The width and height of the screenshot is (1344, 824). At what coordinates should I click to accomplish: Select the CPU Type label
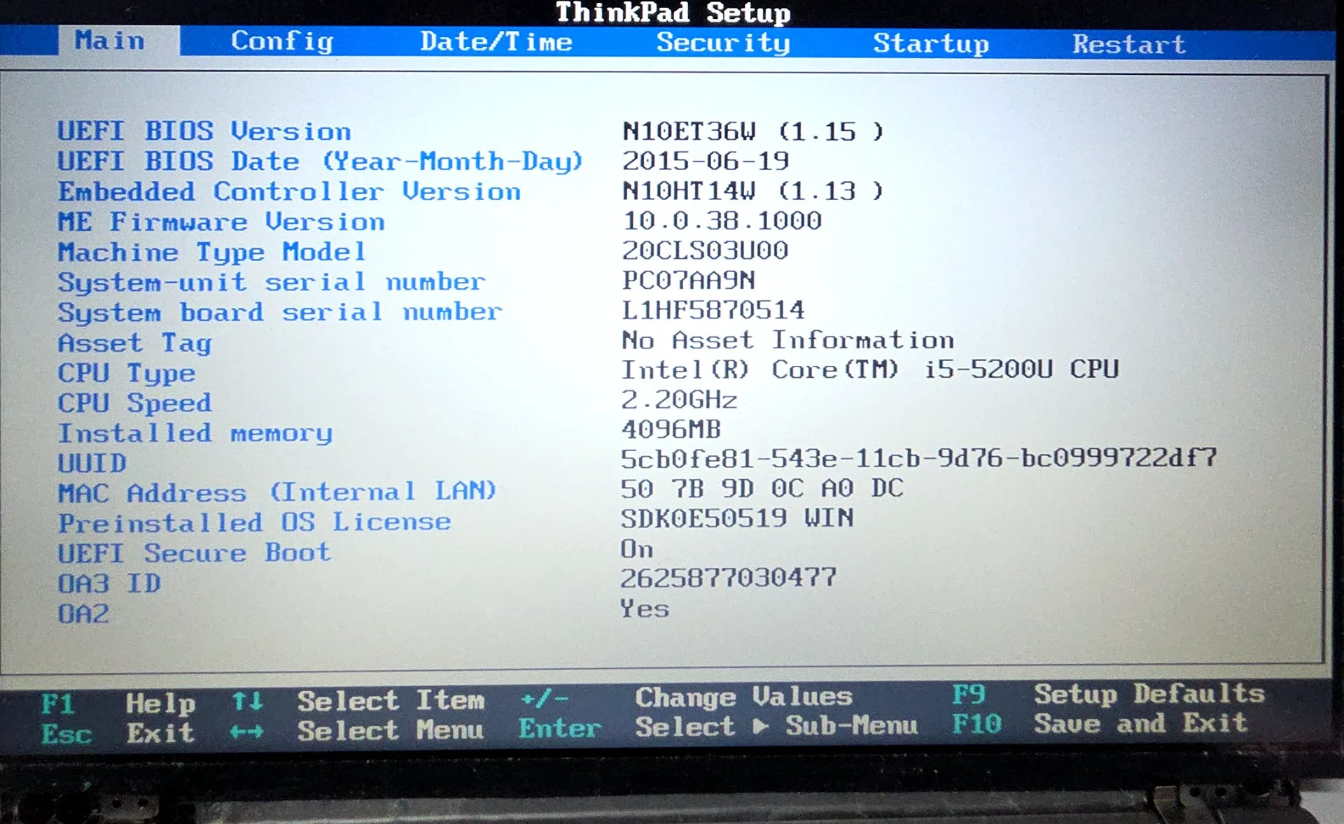(x=126, y=373)
